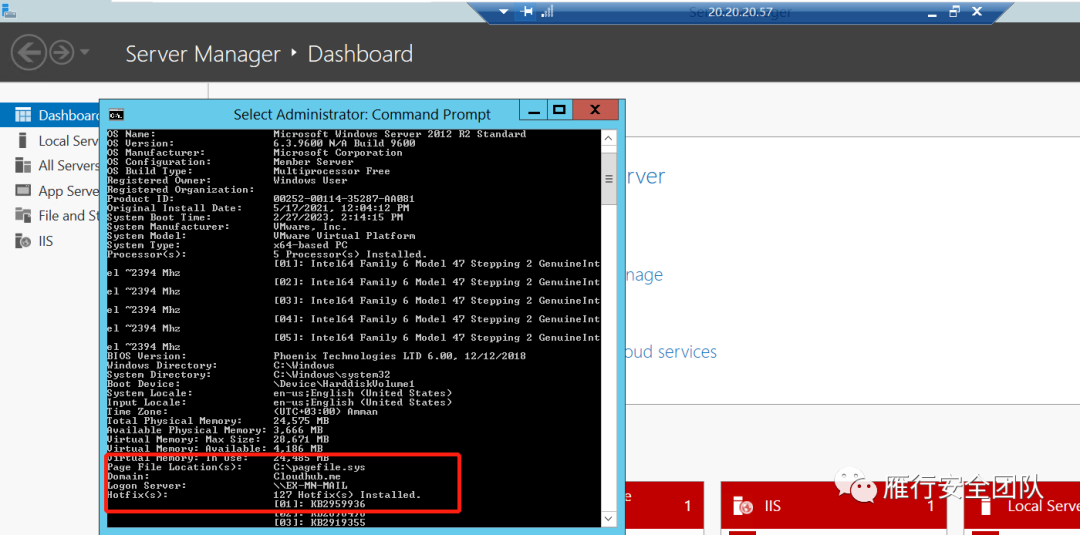The image size is (1080, 535).
Task: Click the '127 Hotfix(s) Installed.' line
Action: click(x=346, y=495)
